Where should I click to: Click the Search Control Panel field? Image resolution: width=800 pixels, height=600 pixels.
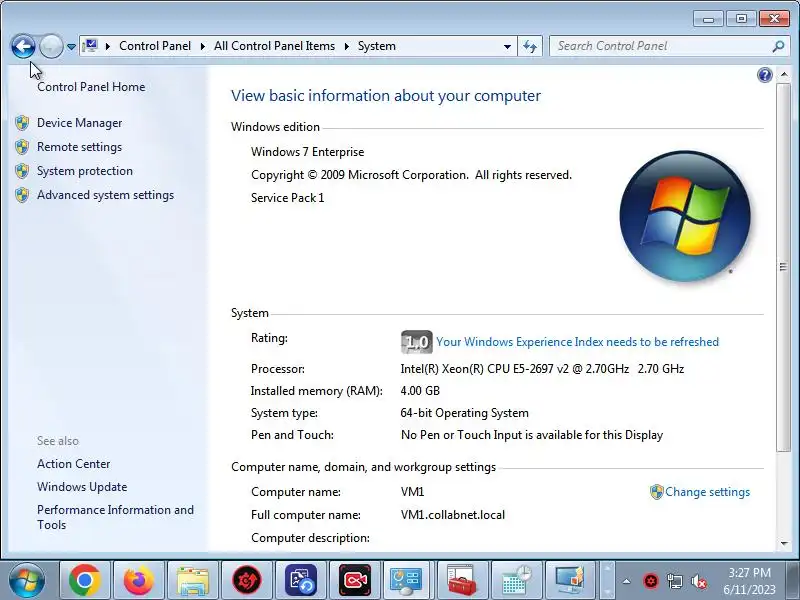(x=662, y=46)
